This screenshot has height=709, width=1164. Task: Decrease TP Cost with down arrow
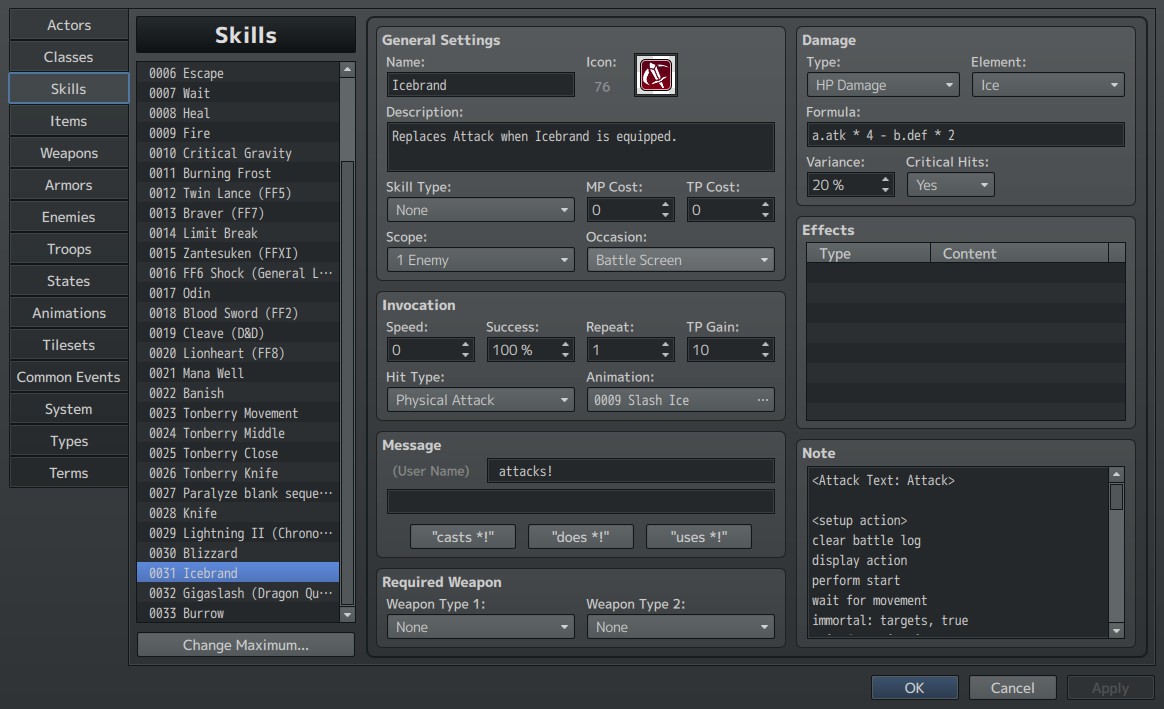click(x=765, y=215)
